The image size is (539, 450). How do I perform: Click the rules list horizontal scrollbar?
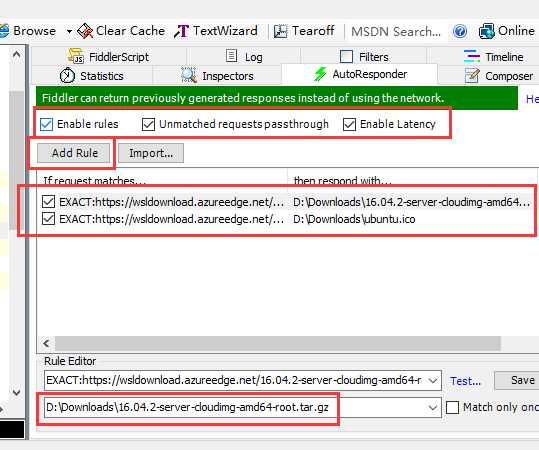pyautogui.click(x=278, y=343)
